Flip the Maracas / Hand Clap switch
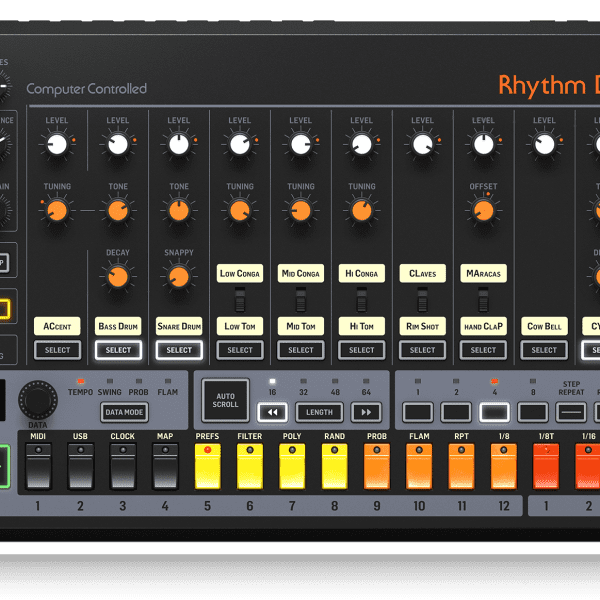The image size is (600, 600). (483, 300)
